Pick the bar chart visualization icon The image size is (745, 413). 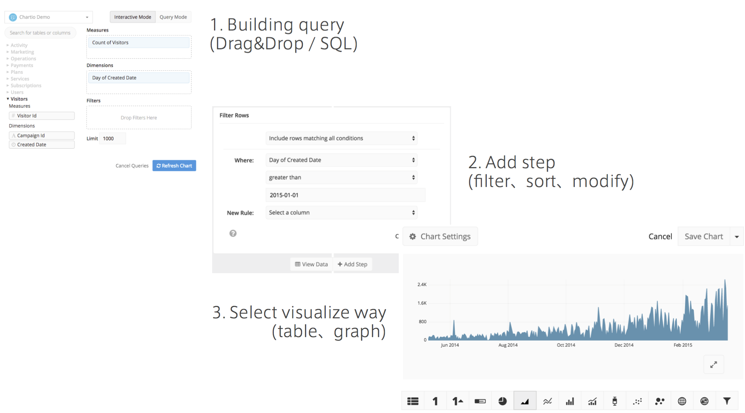tap(570, 401)
